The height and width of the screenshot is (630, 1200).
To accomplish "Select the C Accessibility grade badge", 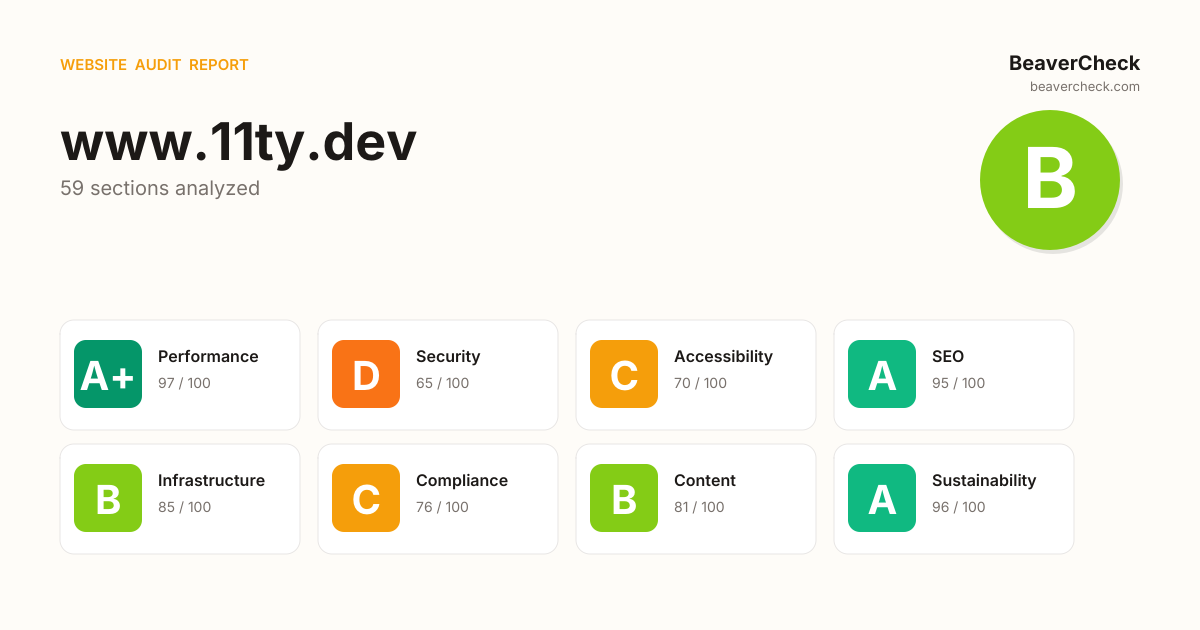I will 624,374.
